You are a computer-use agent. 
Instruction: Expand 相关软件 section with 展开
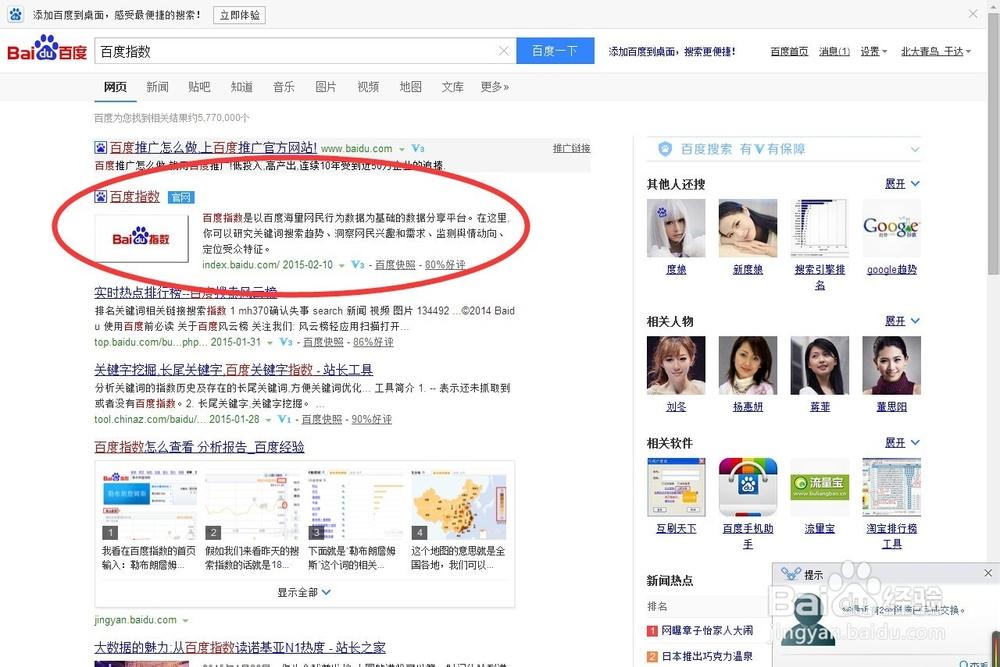click(x=902, y=443)
